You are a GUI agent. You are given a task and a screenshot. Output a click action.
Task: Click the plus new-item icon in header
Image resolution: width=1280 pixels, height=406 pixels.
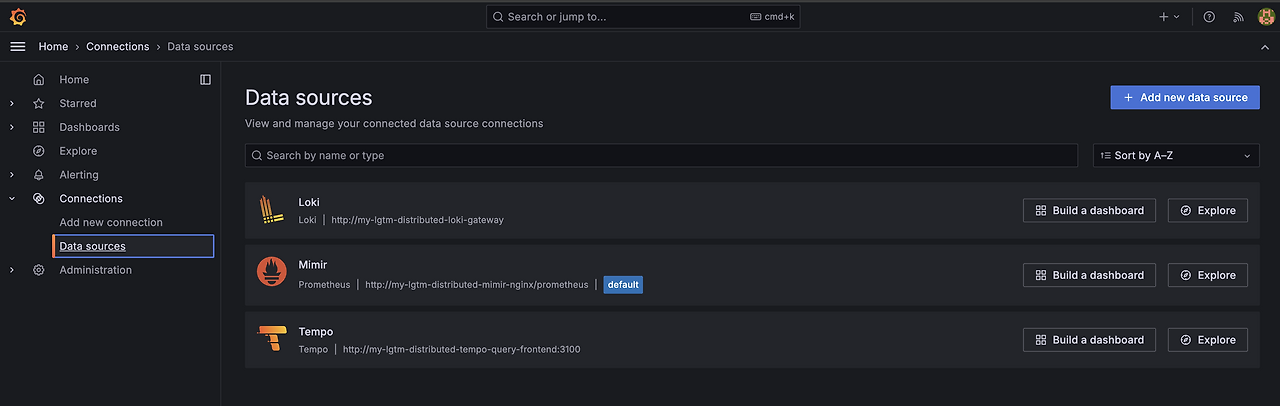point(1164,17)
